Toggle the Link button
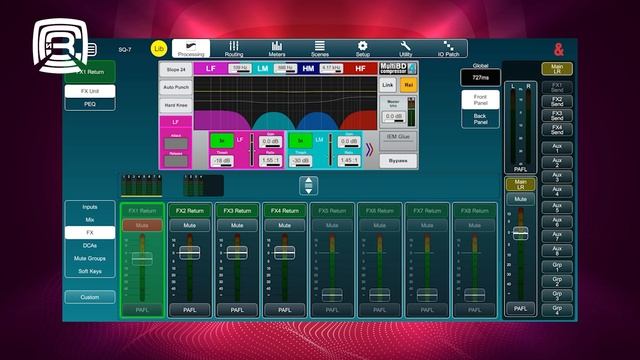This screenshot has height=360, width=640. [388, 85]
